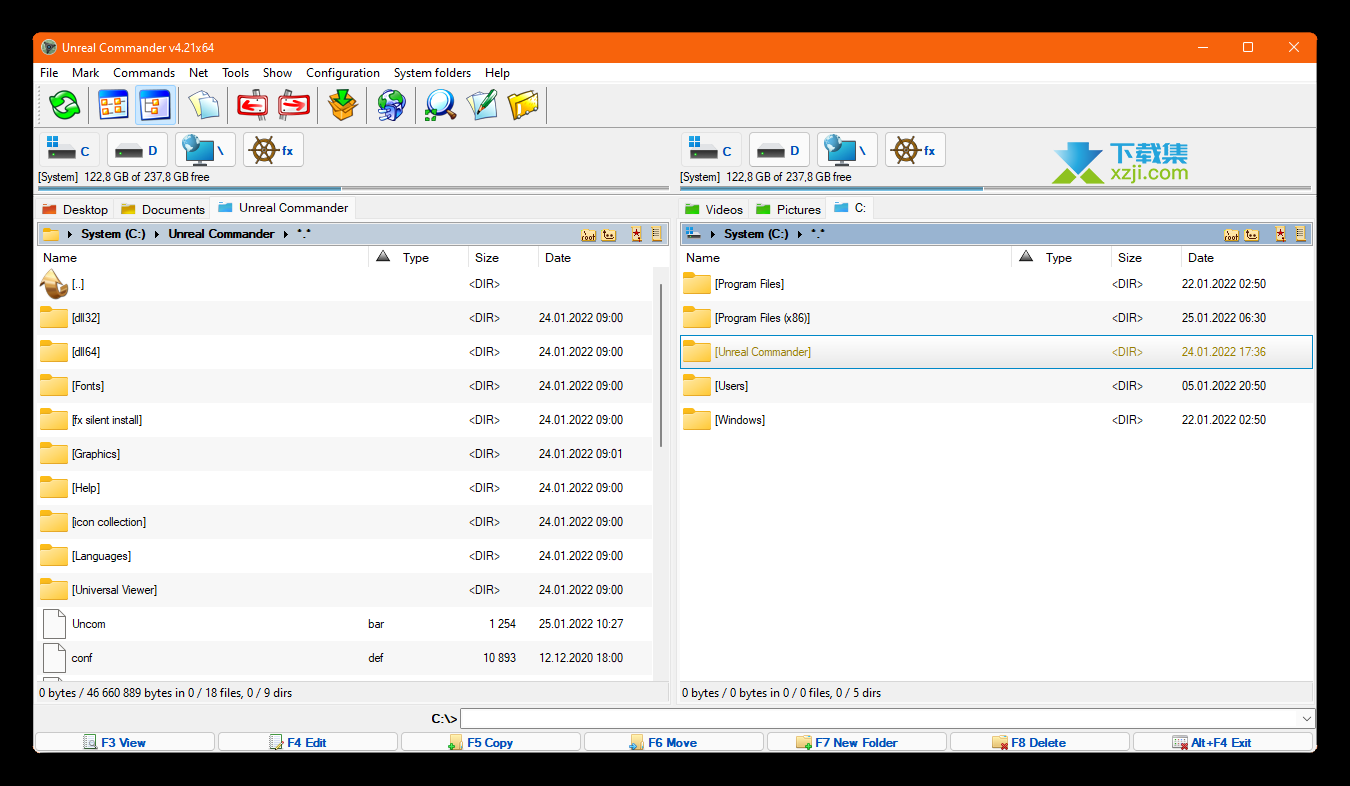Select drive C in the right panel
This screenshot has height=786, width=1350.
(711, 150)
